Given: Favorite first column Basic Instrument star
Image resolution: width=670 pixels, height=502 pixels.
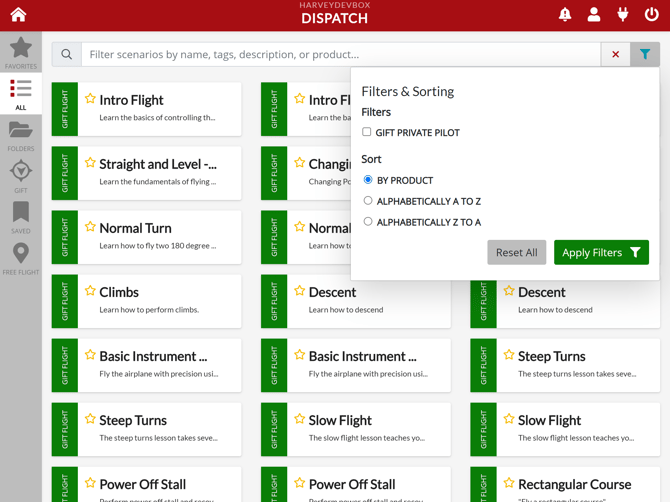Looking at the screenshot, I should tap(90, 355).
